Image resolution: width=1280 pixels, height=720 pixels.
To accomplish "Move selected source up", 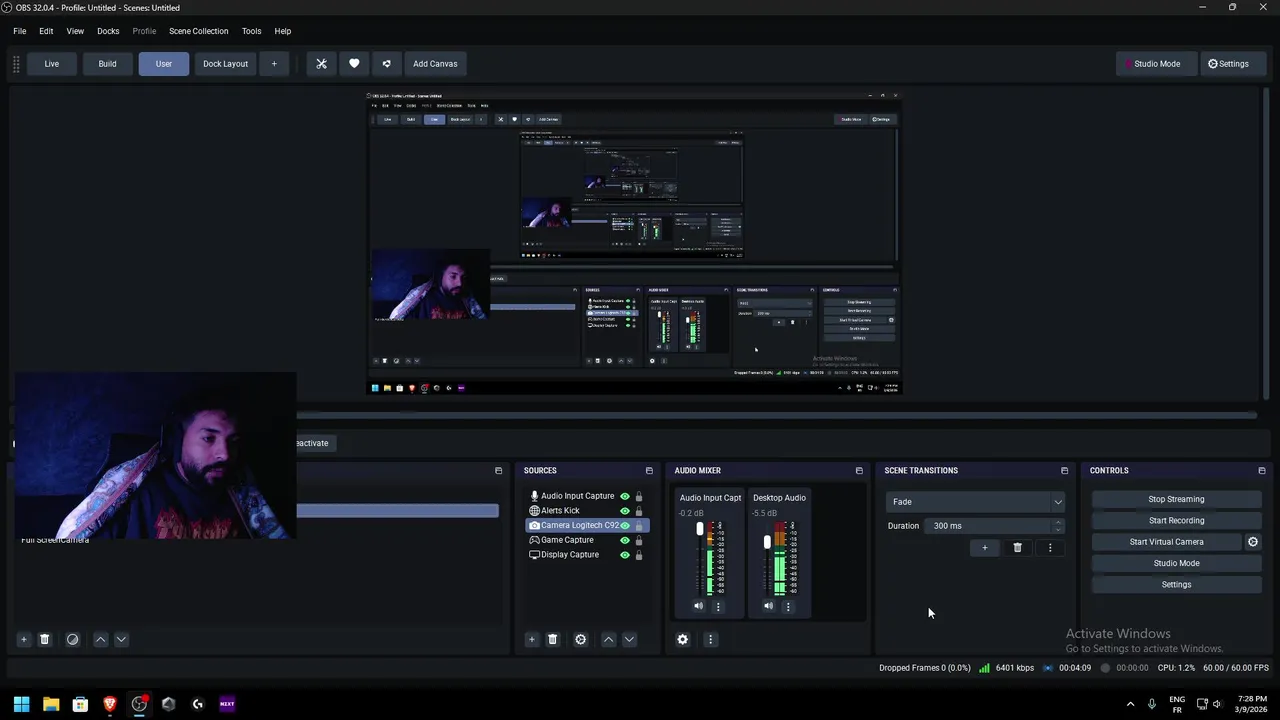I will 608,640.
